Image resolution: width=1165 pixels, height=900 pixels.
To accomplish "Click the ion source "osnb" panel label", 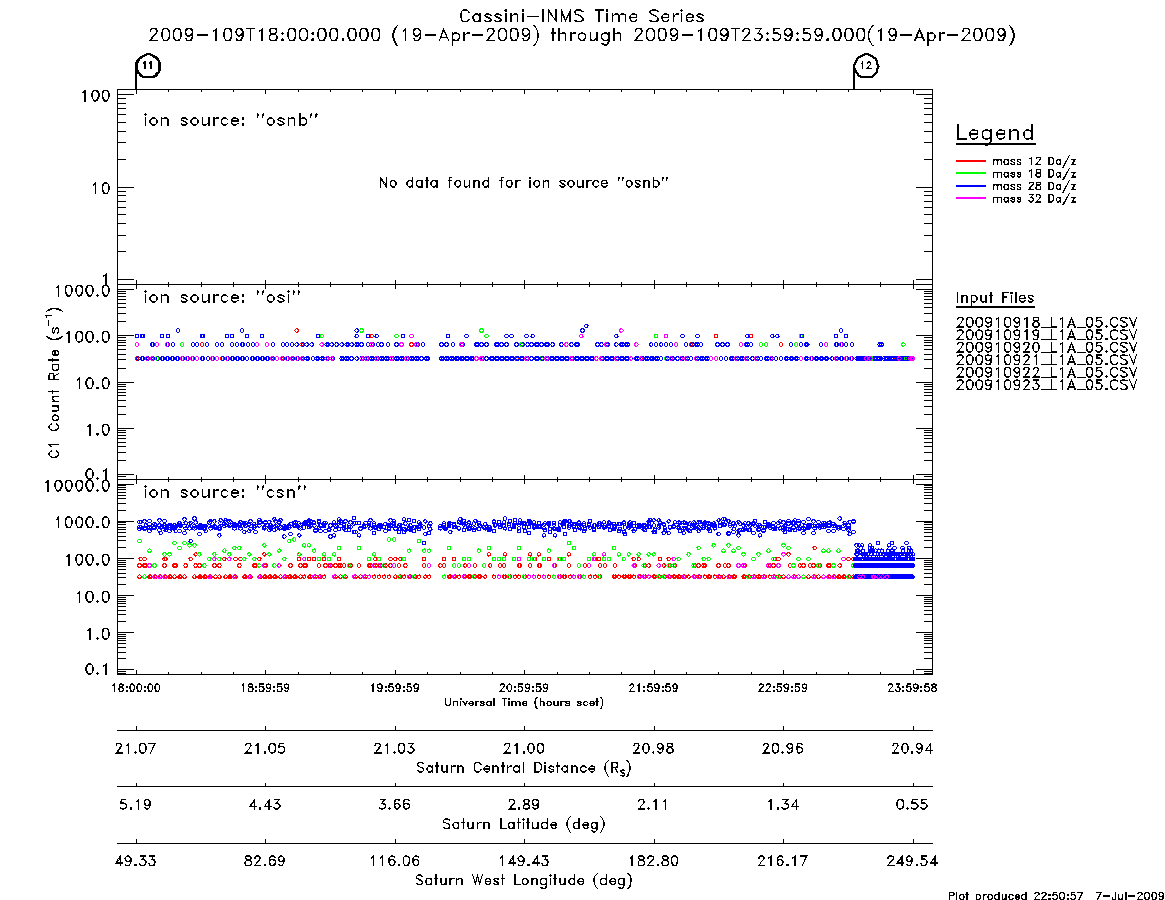I will tap(231, 120).
